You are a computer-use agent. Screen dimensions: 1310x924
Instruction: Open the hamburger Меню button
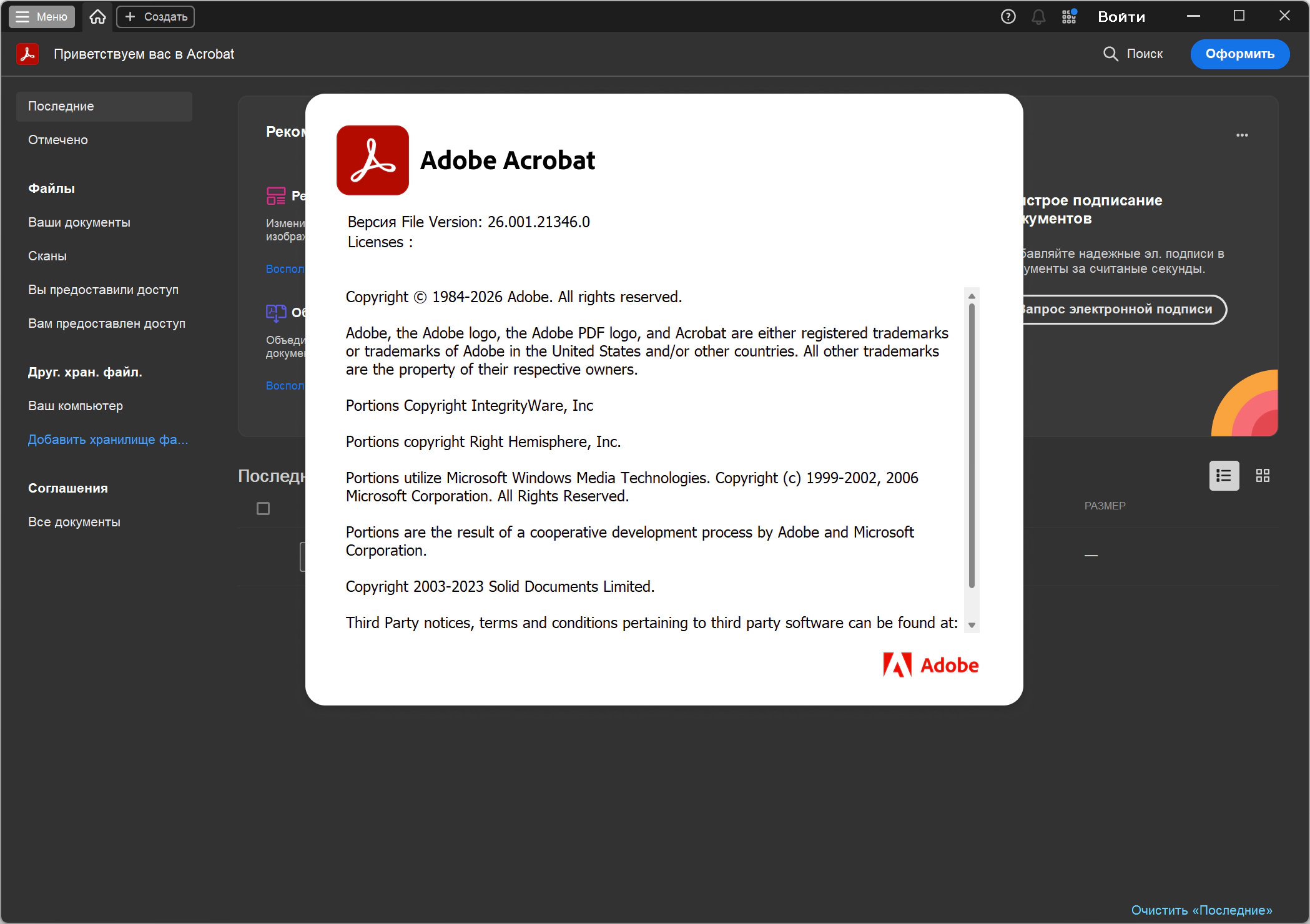(x=41, y=17)
